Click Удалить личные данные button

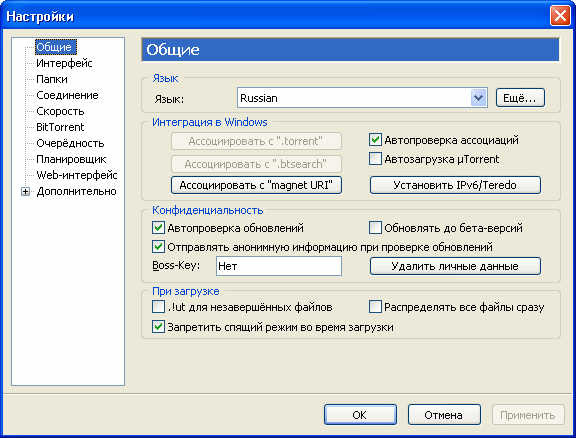(455, 266)
